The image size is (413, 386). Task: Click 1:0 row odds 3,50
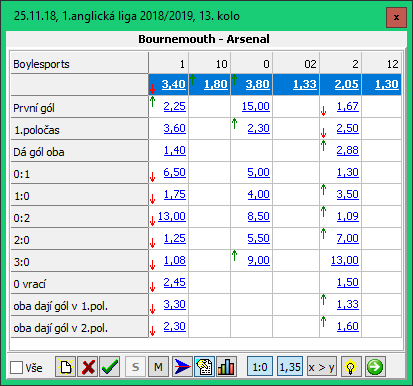point(348,194)
